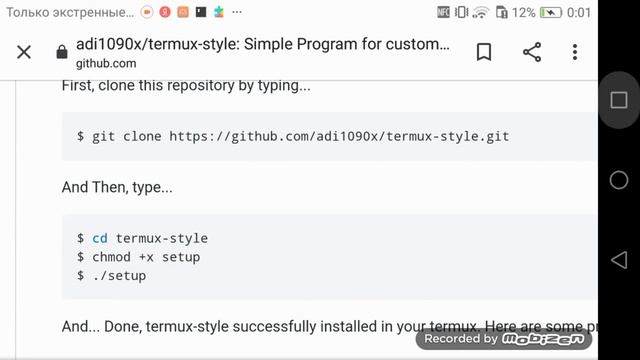The height and width of the screenshot is (360, 640).
Task: Tap the SIM card status icon
Action: click(502, 13)
